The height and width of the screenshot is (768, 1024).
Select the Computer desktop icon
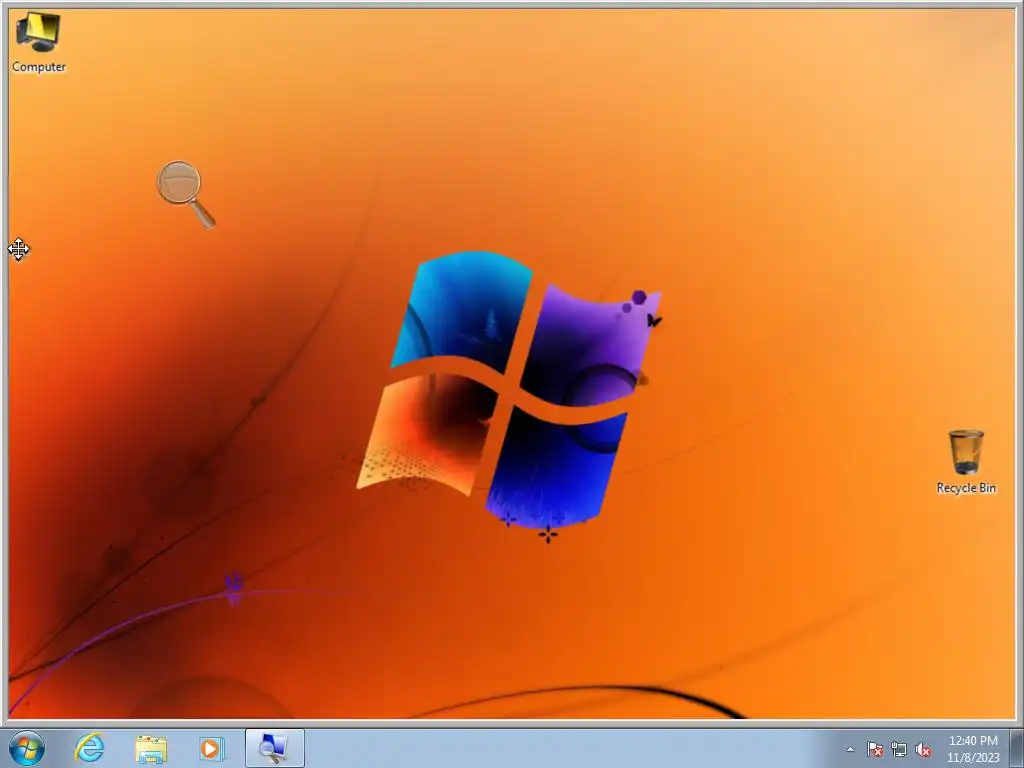pos(39,42)
